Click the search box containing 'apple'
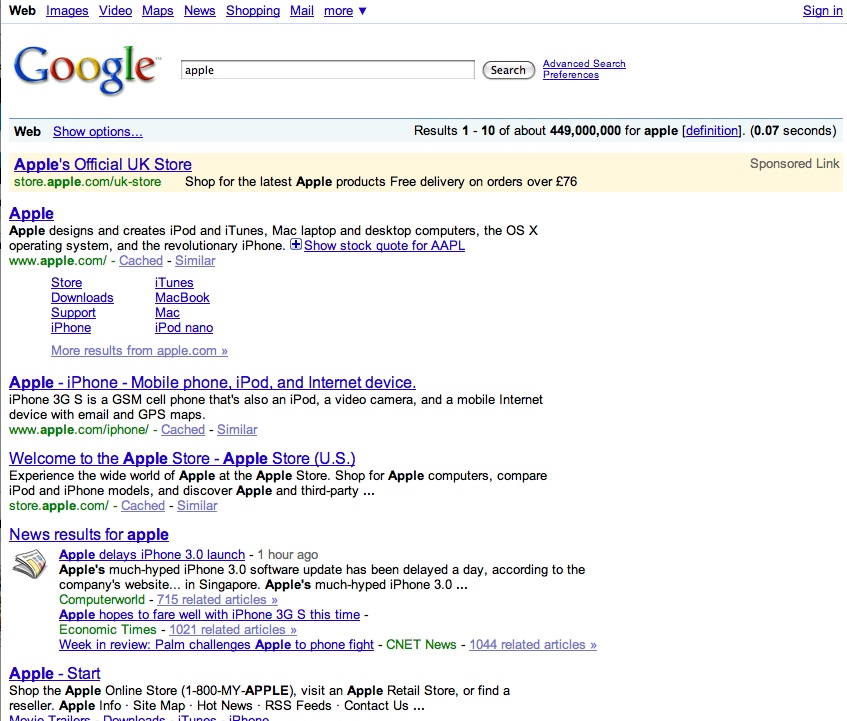The height and width of the screenshot is (721, 847). (327, 70)
